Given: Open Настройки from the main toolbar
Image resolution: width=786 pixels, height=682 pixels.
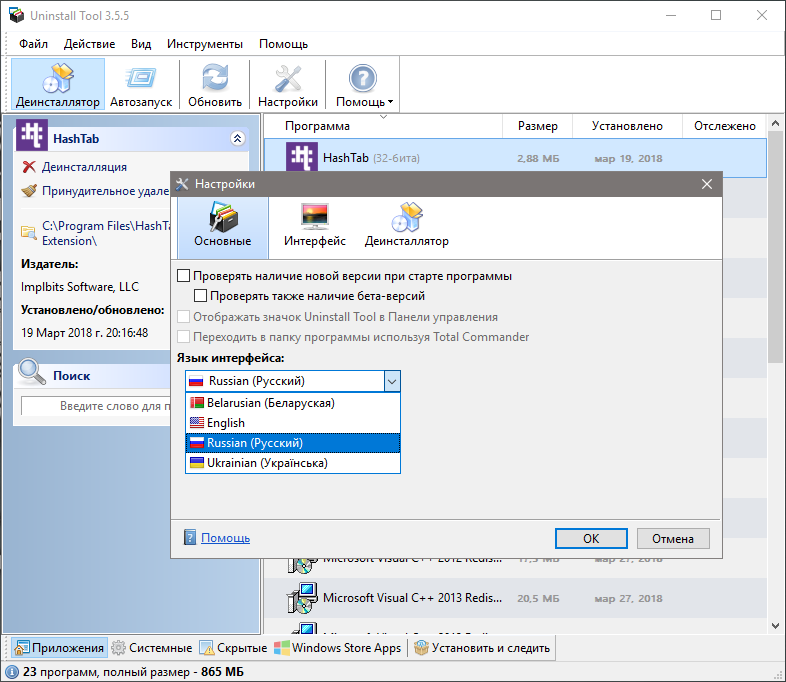Looking at the screenshot, I should point(288,84).
